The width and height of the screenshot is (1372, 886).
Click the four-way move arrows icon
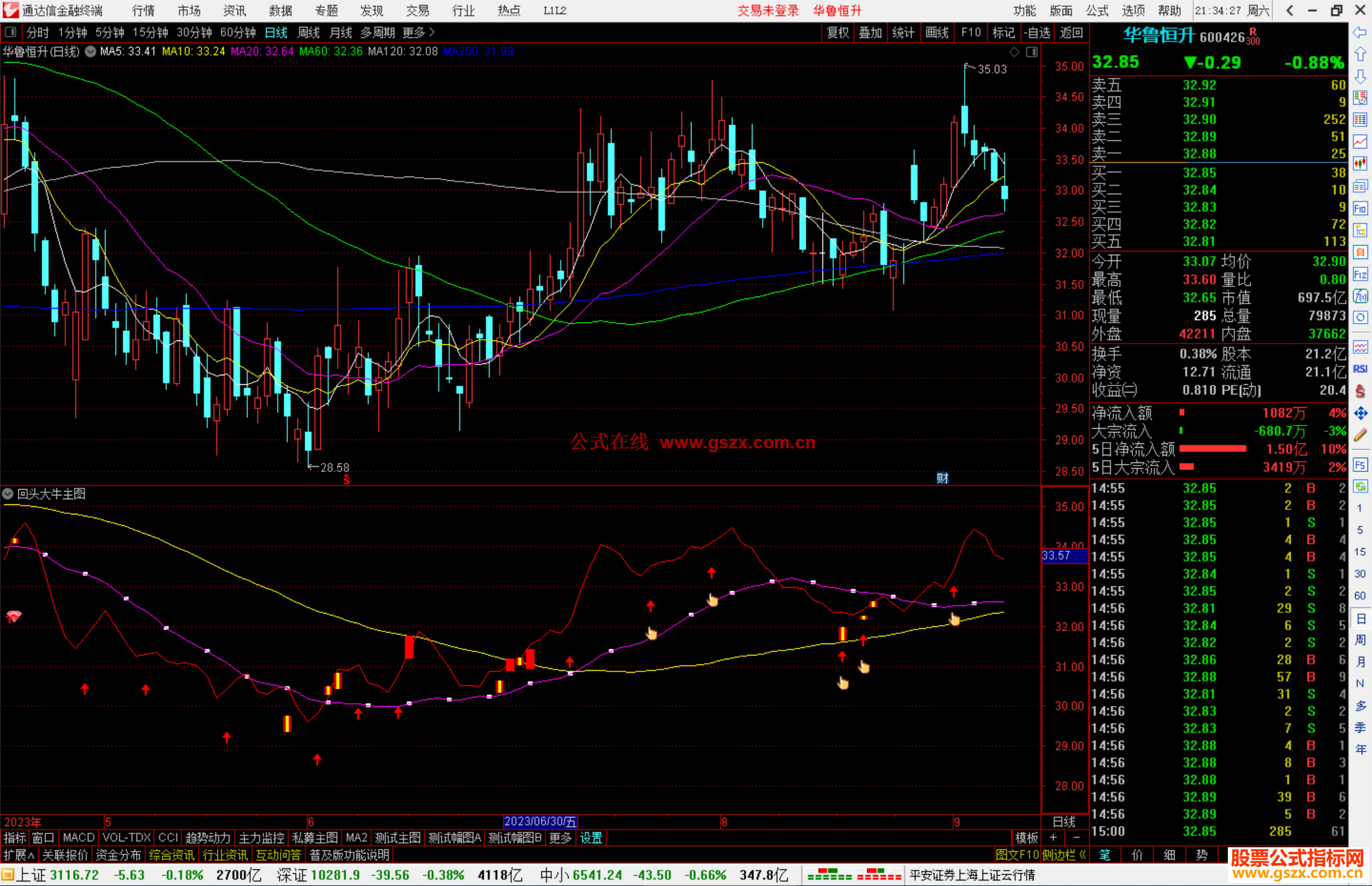[1360, 413]
